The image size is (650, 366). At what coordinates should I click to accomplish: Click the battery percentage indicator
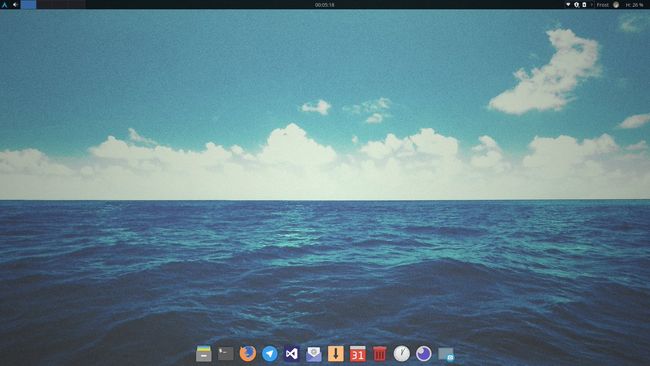coord(634,5)
